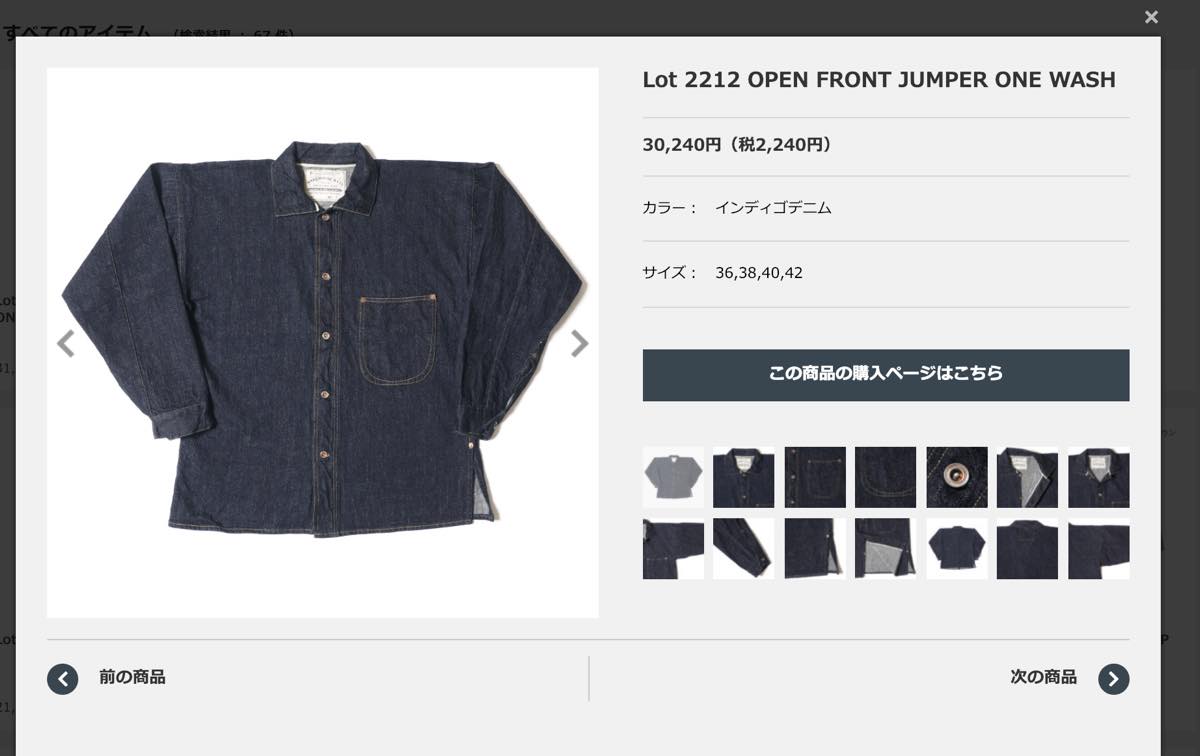
Task: Select the sleeve cuff diagonal thumbnail
Action: click(744, 548)
